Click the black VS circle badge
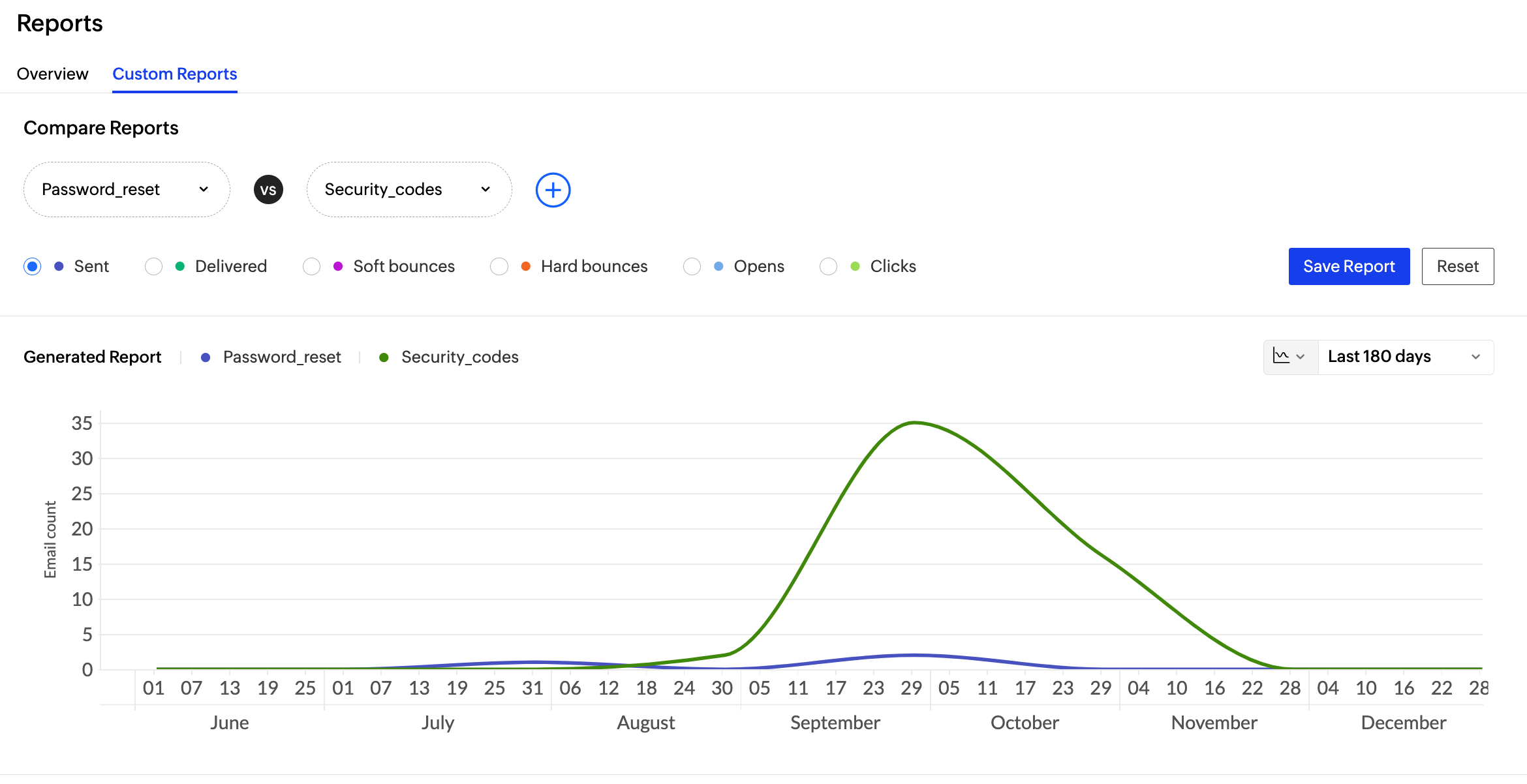This screenshot has width=1527, height=784. tap(268, 190)
